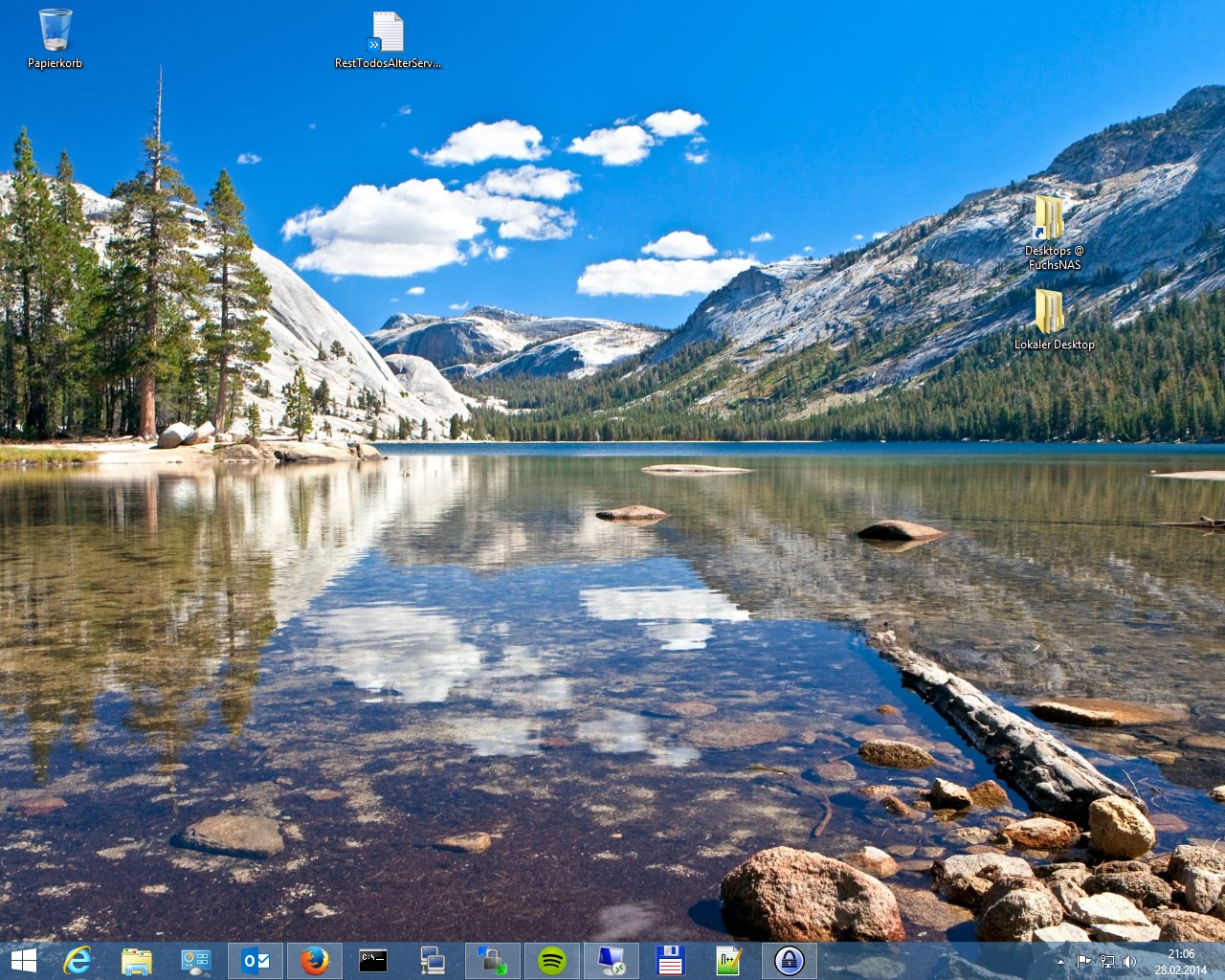
Task: Click the network status tray icon
Action: point(1106,962)
